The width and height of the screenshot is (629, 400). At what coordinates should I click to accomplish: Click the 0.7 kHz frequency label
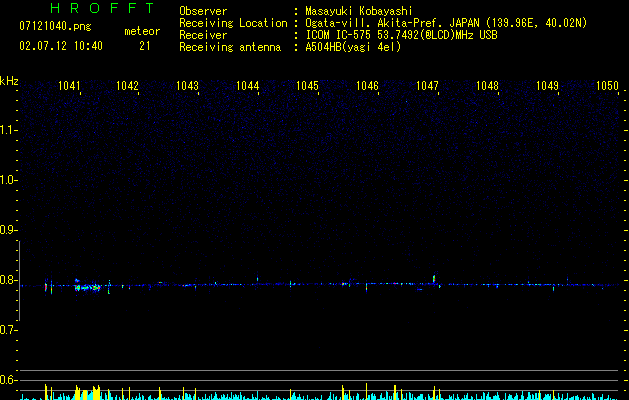[7, 330]
